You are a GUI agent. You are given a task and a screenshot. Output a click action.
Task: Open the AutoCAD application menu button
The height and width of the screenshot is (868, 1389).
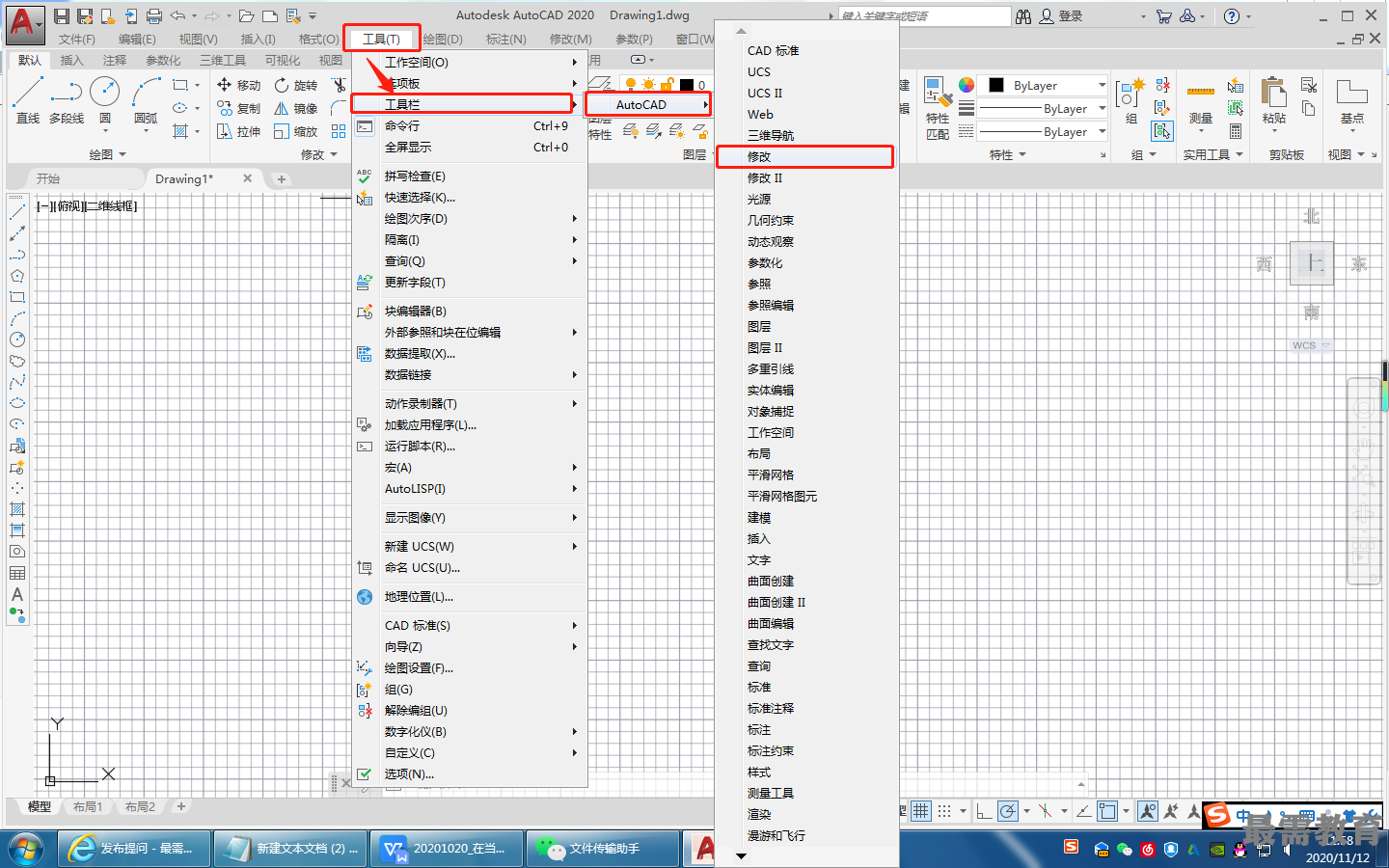pos(24,24)
